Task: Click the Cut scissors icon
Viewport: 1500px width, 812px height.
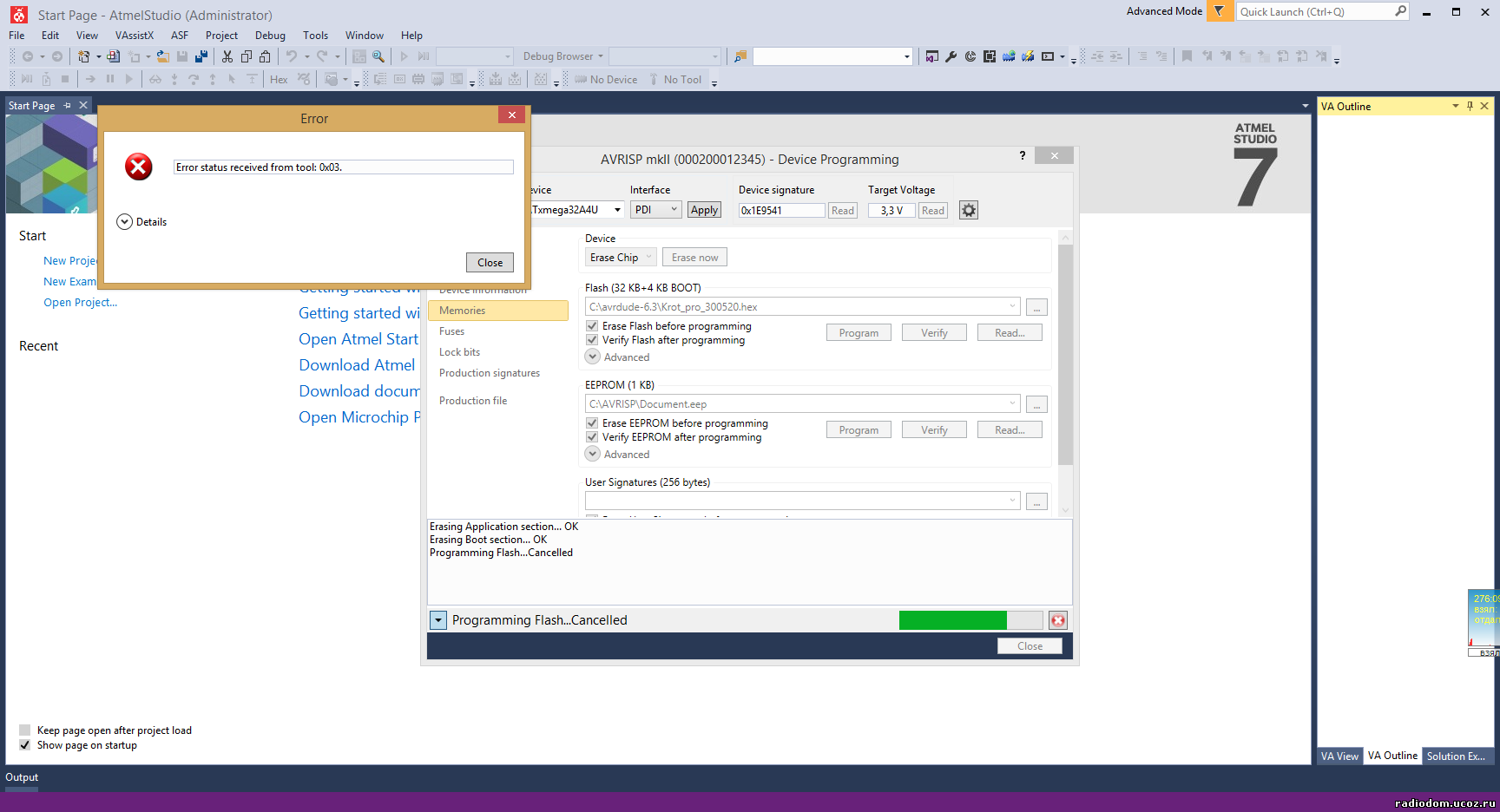Action: [x=227, y=56]
